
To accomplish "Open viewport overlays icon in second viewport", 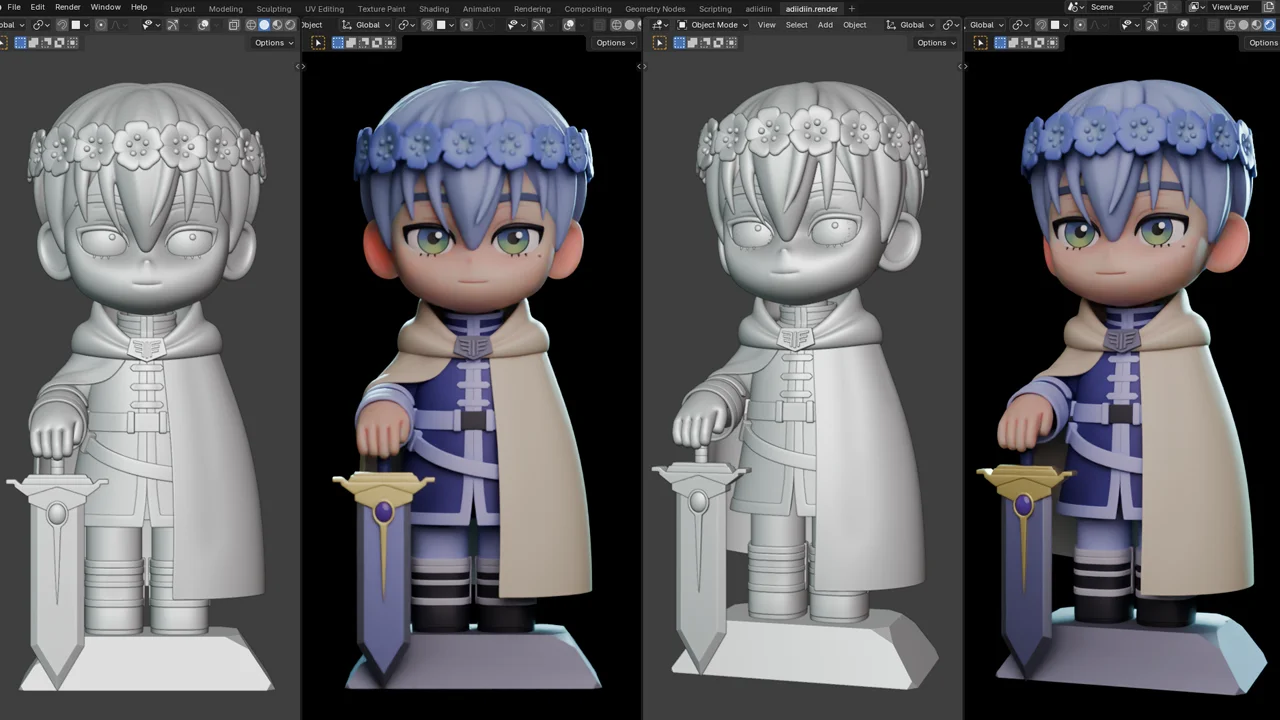I will tap(570, 25).
